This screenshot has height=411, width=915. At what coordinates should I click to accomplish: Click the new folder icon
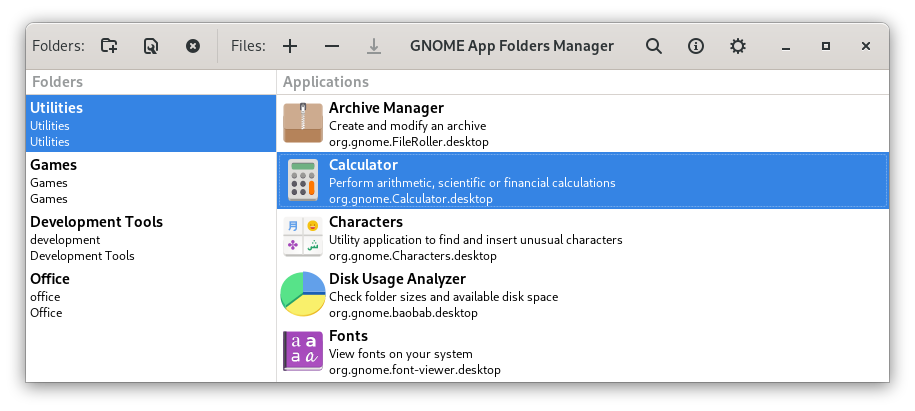109,46
